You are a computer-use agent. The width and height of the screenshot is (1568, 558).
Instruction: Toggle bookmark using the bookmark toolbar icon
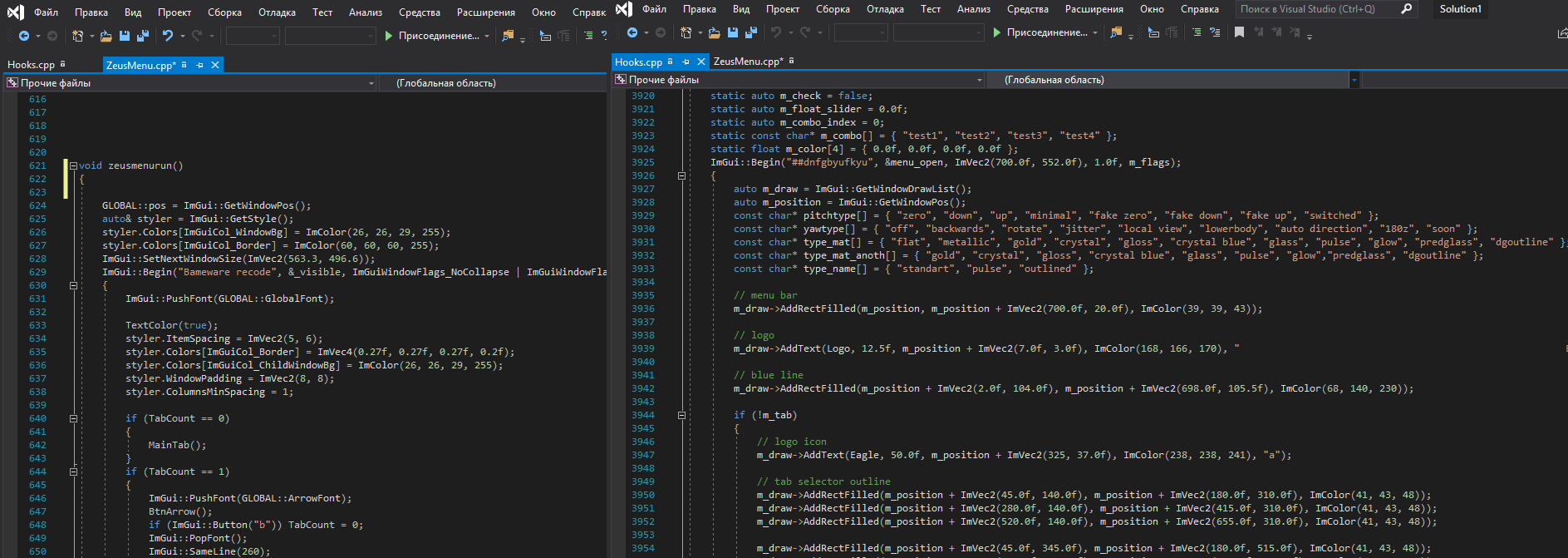[x=1239, y=32]
